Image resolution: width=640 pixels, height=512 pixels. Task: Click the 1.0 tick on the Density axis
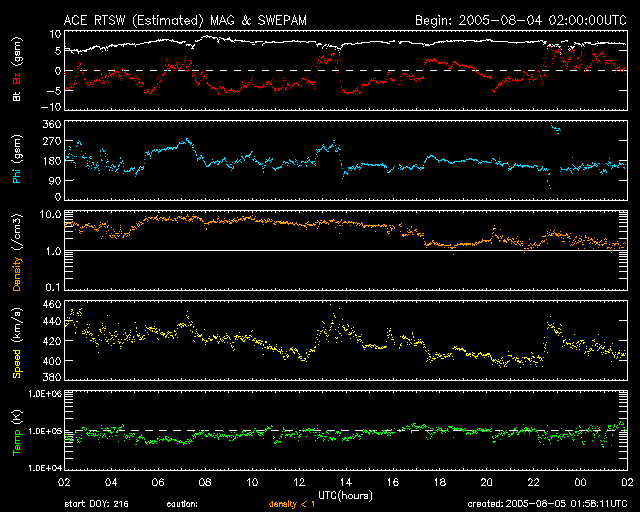point(53,251)
